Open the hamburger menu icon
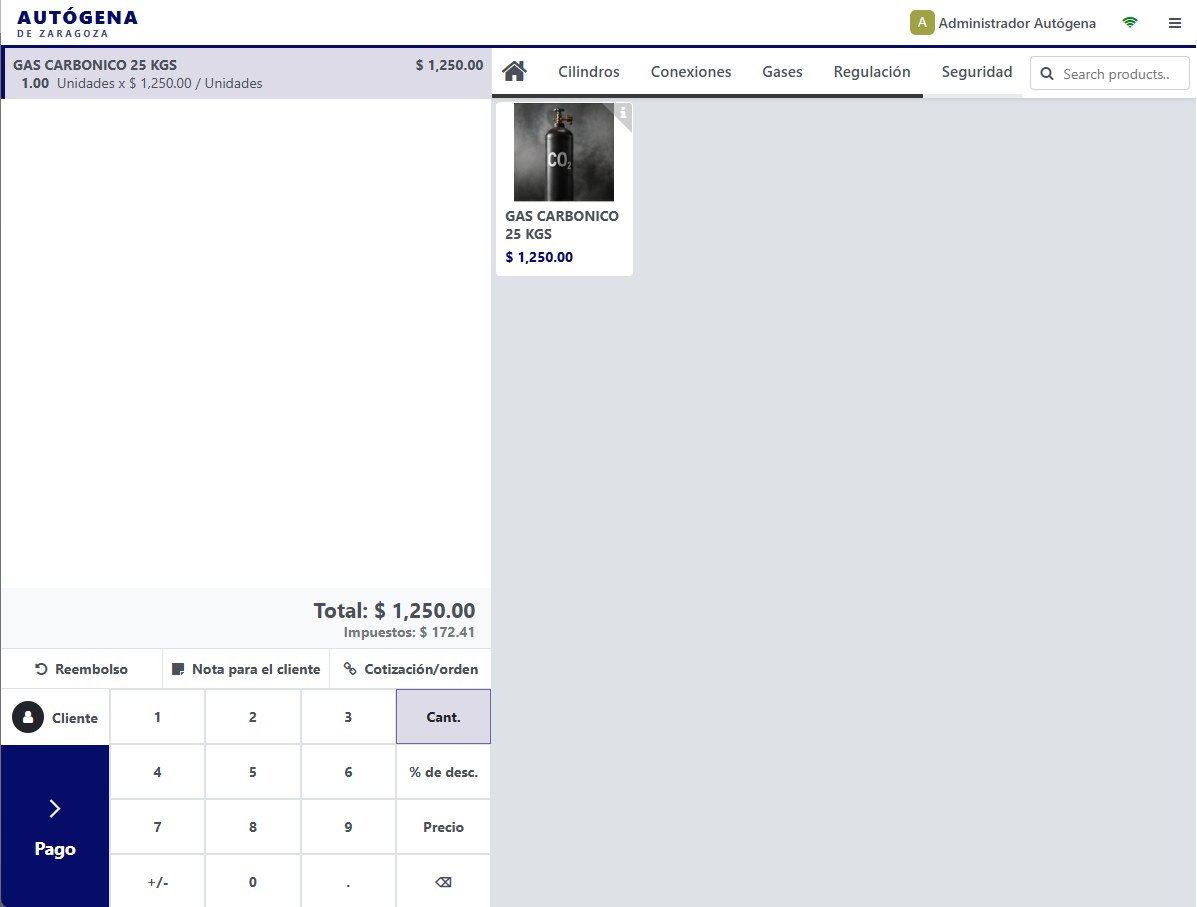This screenshot has height=907, width=1197. (x=1175, y=23)
